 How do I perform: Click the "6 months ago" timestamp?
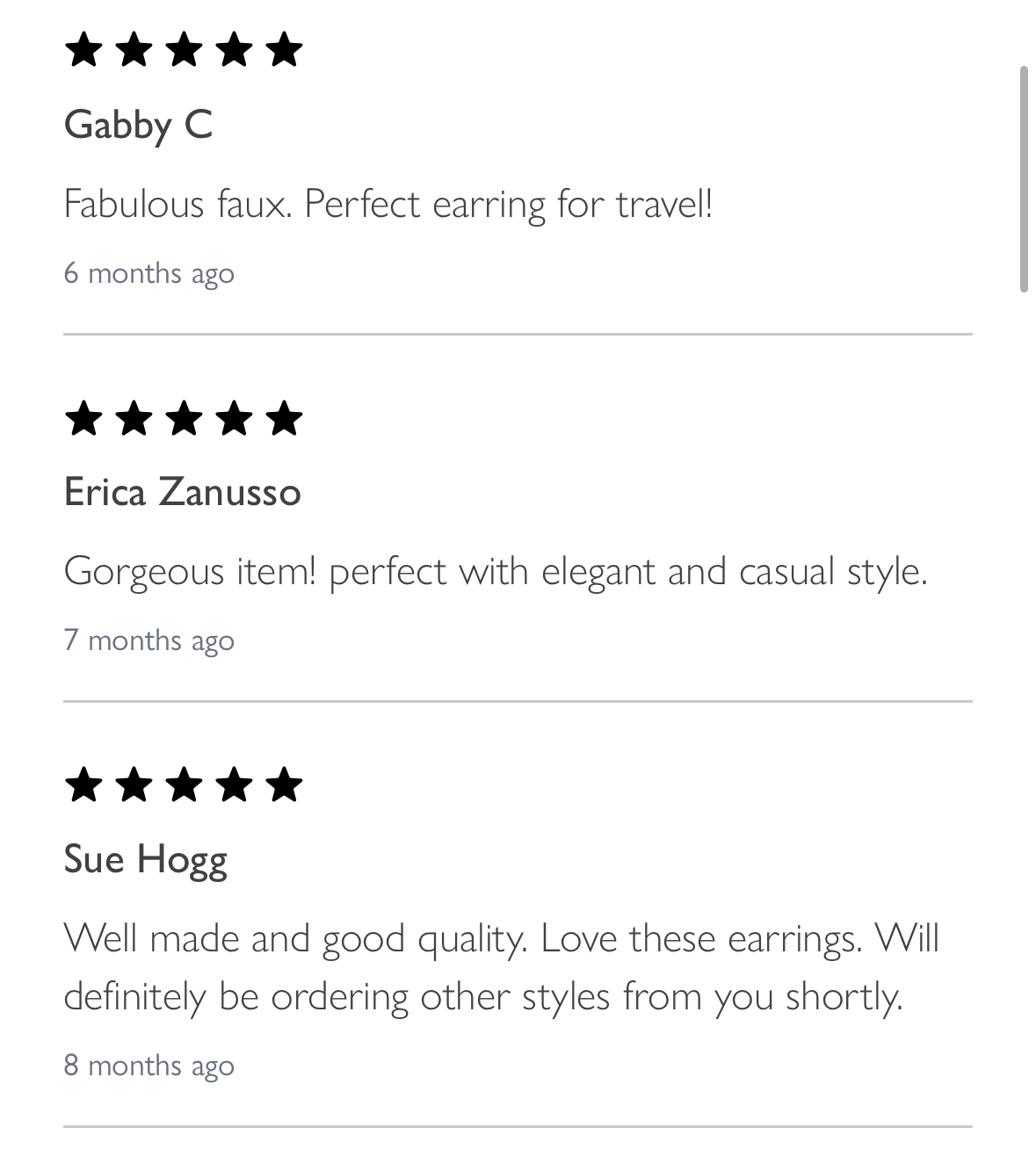[x=149, y=273]
